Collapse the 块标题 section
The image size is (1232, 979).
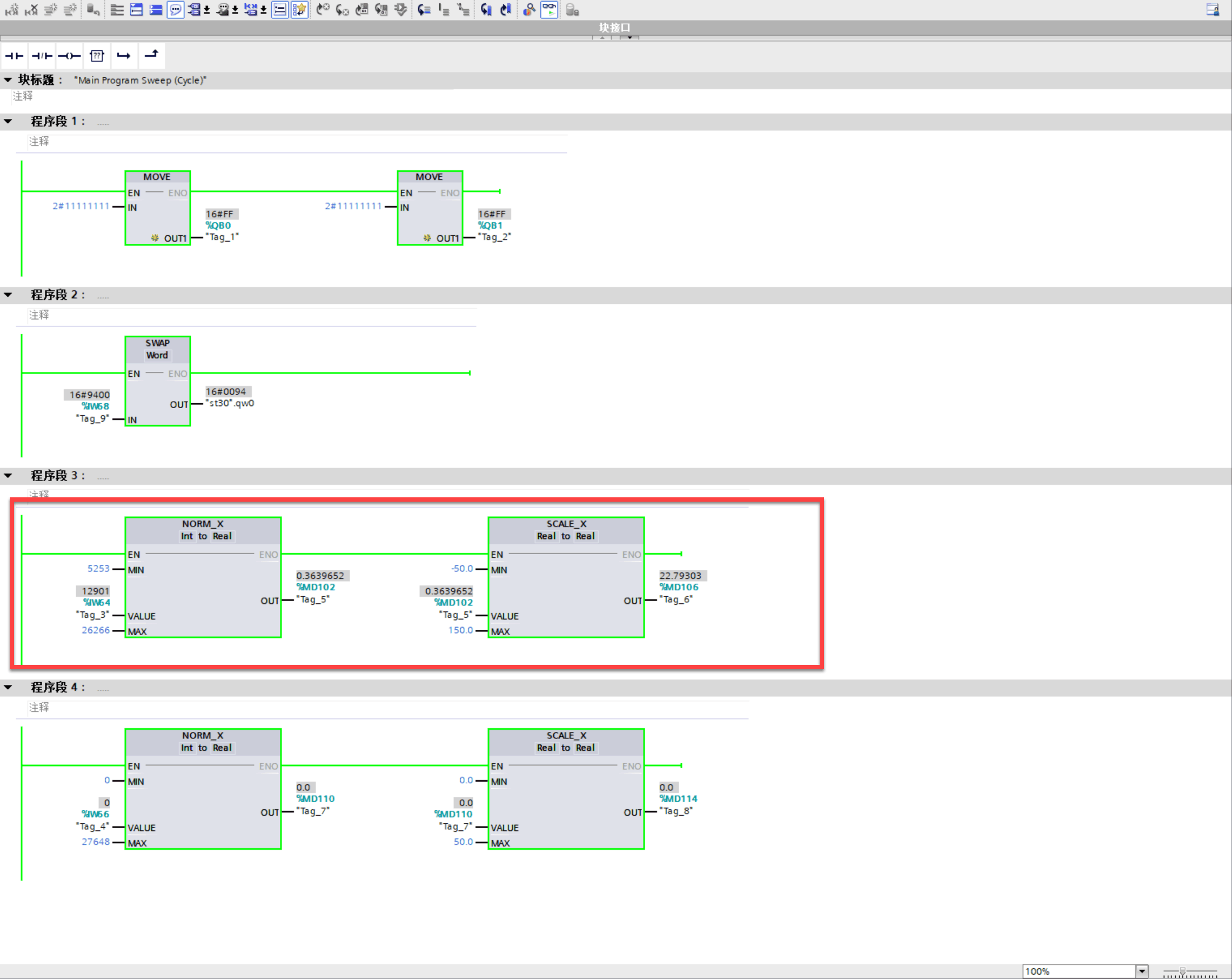[x=8, y=80]
